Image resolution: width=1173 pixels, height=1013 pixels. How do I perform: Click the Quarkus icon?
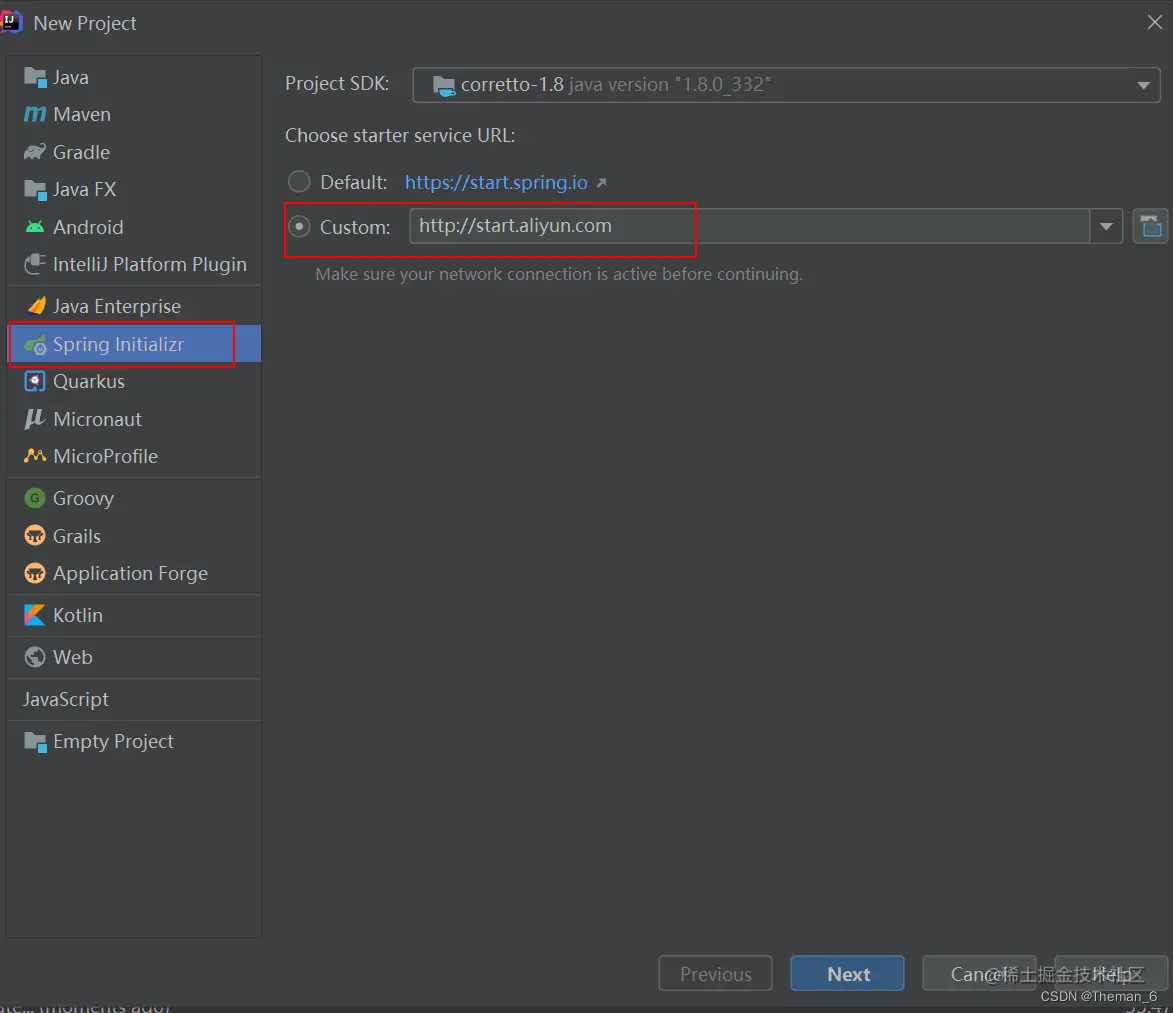pyautogui.click(x=35, y=382)
